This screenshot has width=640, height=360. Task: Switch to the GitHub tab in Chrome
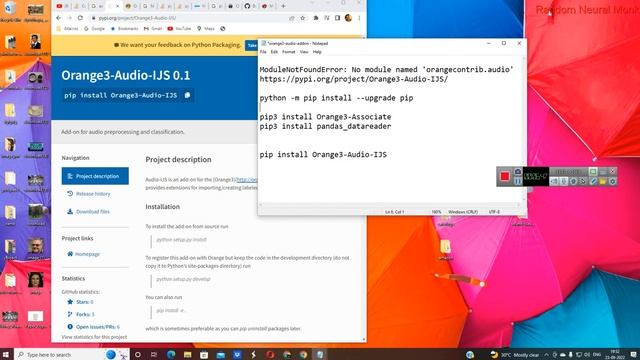pos(251,6)
